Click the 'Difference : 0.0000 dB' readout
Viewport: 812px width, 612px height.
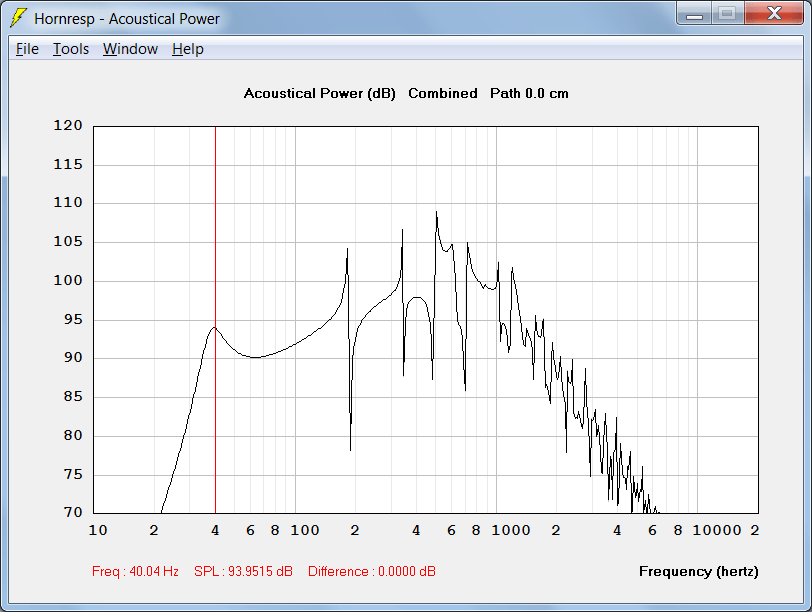pos(372,571)
